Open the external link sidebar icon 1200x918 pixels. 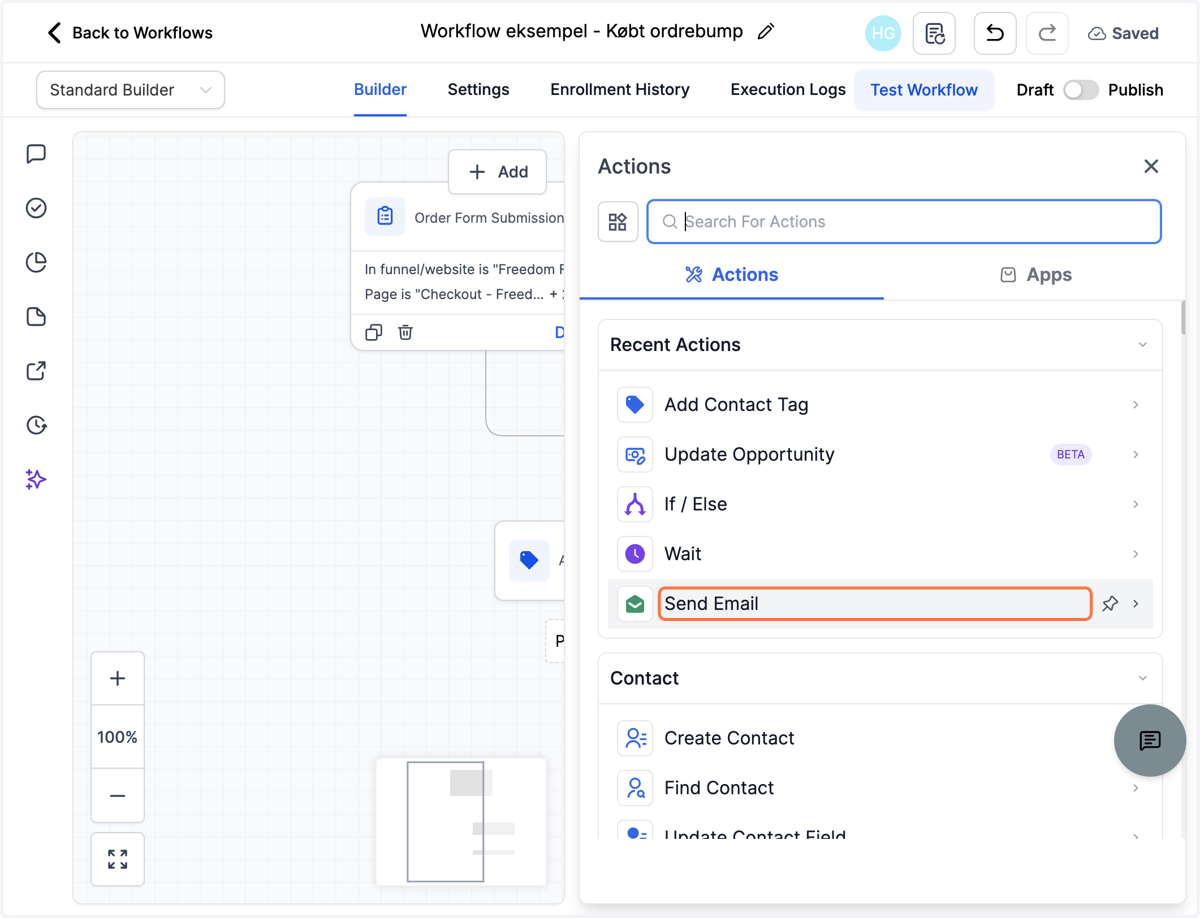[x=36, y=371]
